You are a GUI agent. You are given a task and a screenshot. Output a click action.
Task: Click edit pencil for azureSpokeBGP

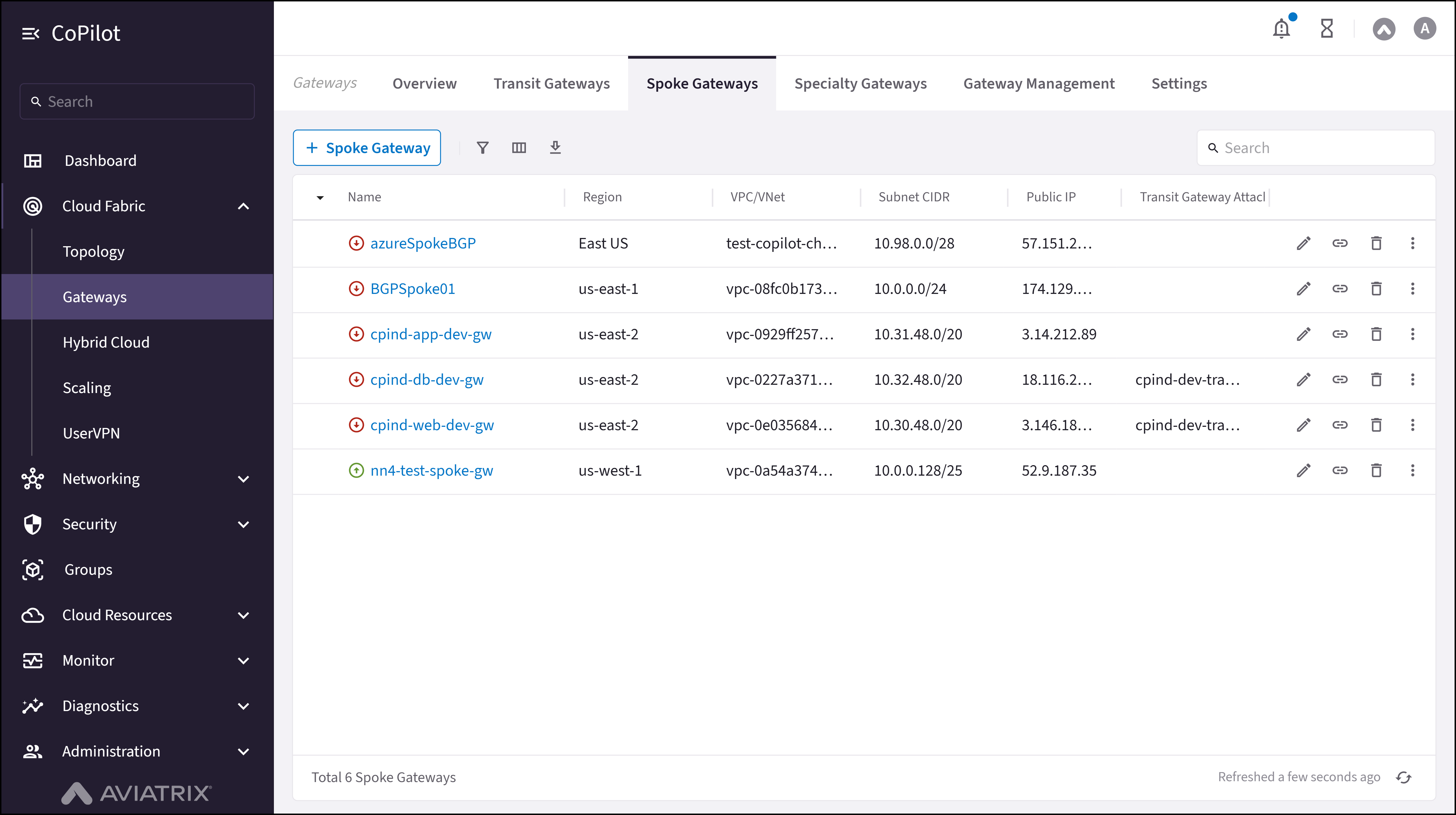(1303, 243)
